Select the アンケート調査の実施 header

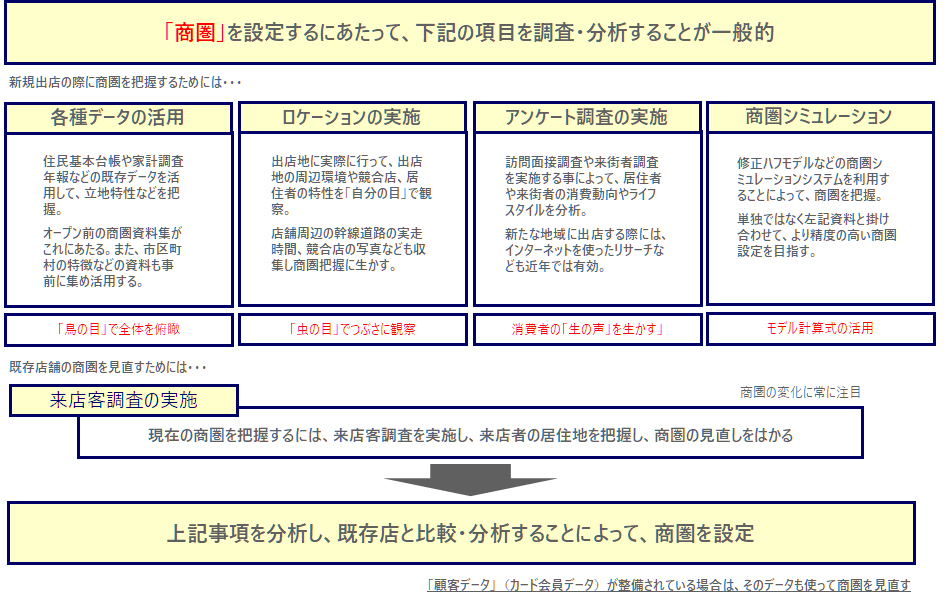(x=586, y=117)
